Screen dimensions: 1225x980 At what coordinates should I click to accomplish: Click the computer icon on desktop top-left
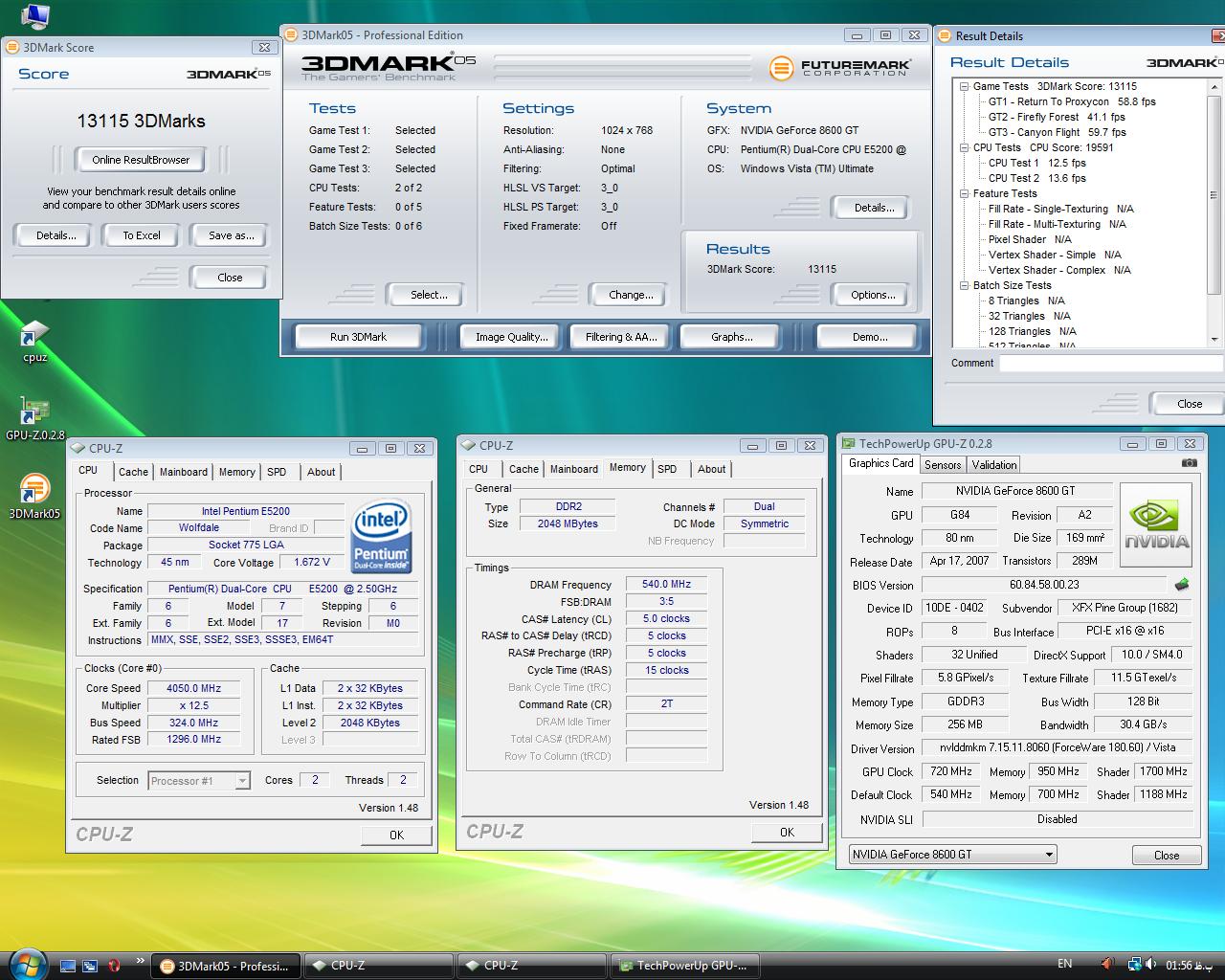click(34, 14)
